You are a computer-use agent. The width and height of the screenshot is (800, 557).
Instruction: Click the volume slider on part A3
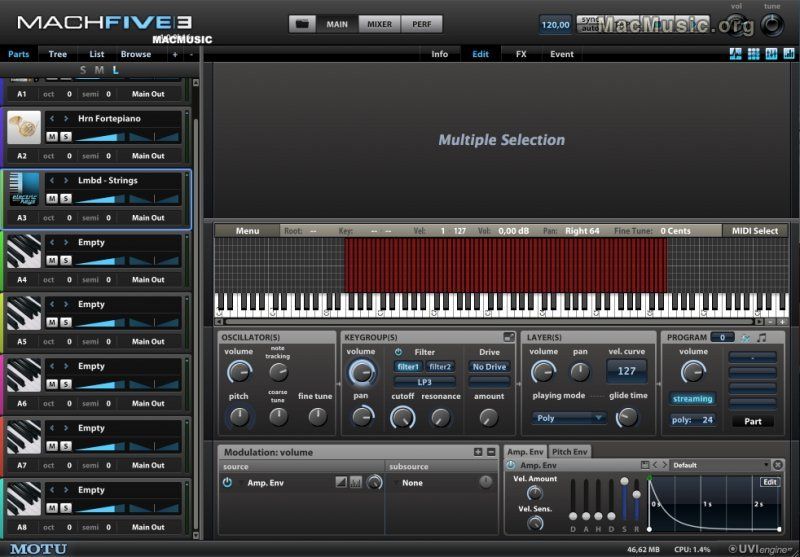tap(100, 198)
